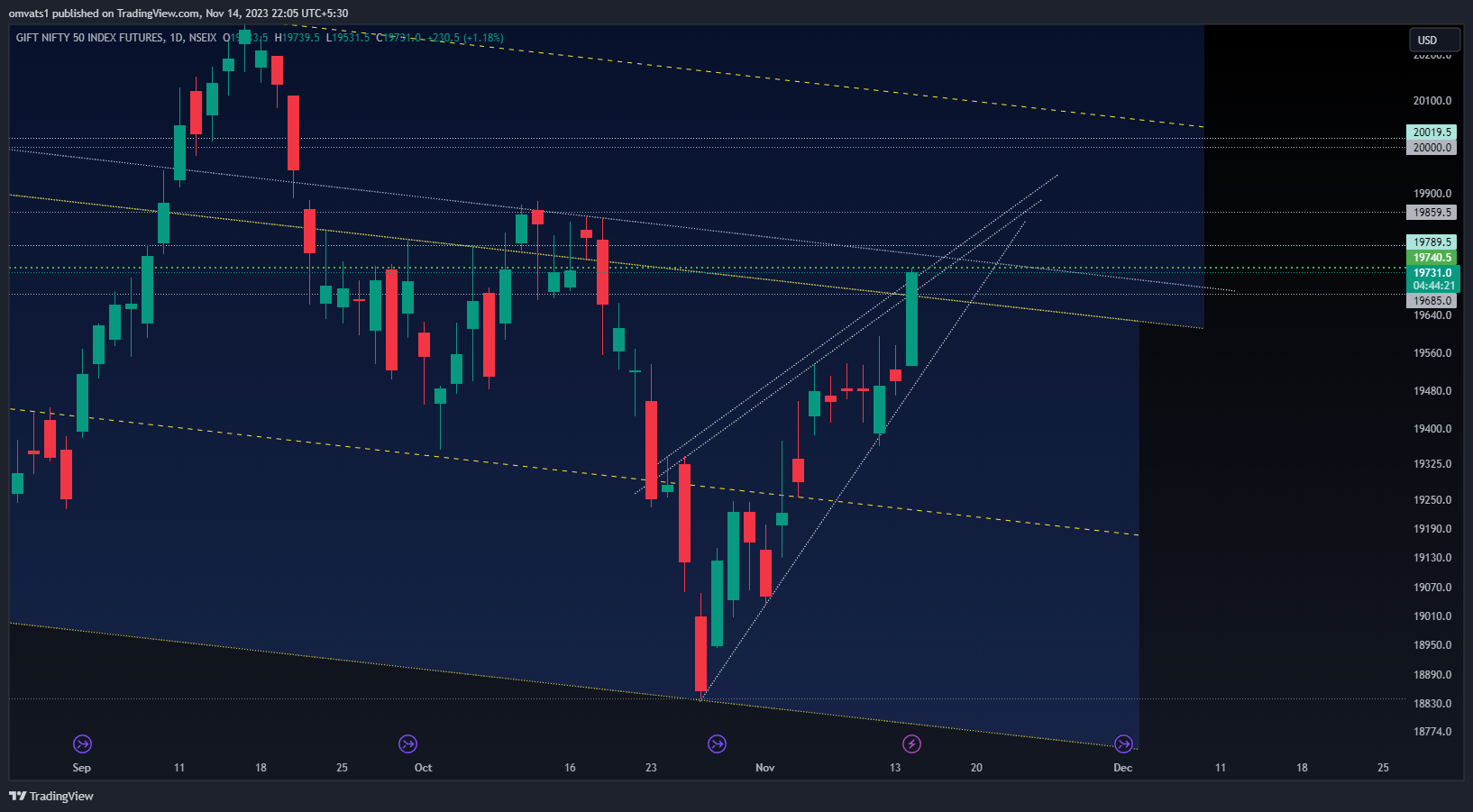Click the 19640.0 price scale value
Image resolution: width=1473 pixels, height=812 pixels.
pyautogui.click(x=1432, y=315)
